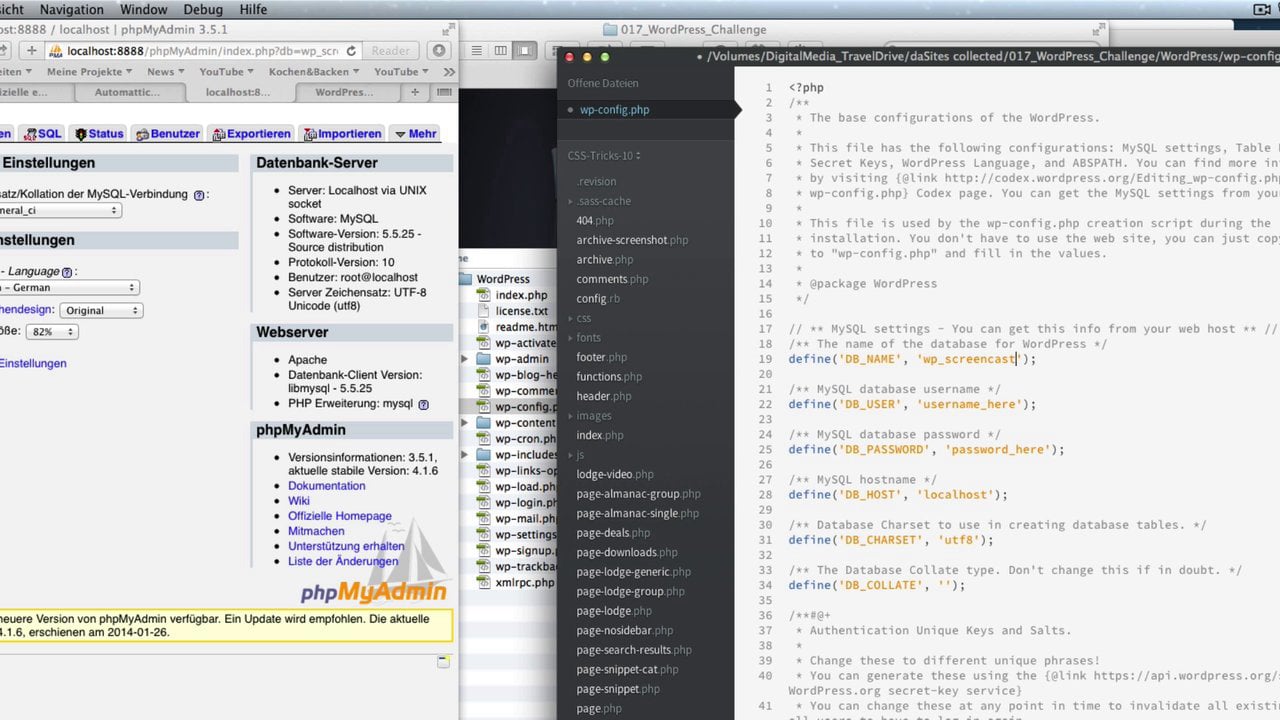The height and width of the screenshot is (720, 1280).
Task: Open the Hilfe menu in menu bar
Action: coord(253,9)
